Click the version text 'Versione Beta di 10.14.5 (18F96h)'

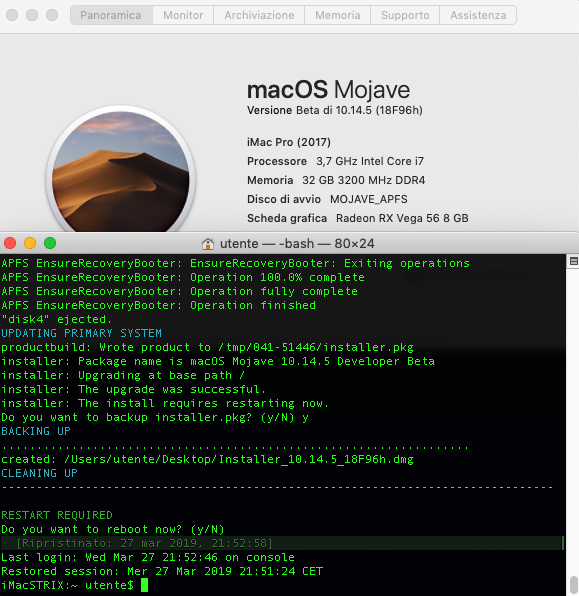click(335, 110)
